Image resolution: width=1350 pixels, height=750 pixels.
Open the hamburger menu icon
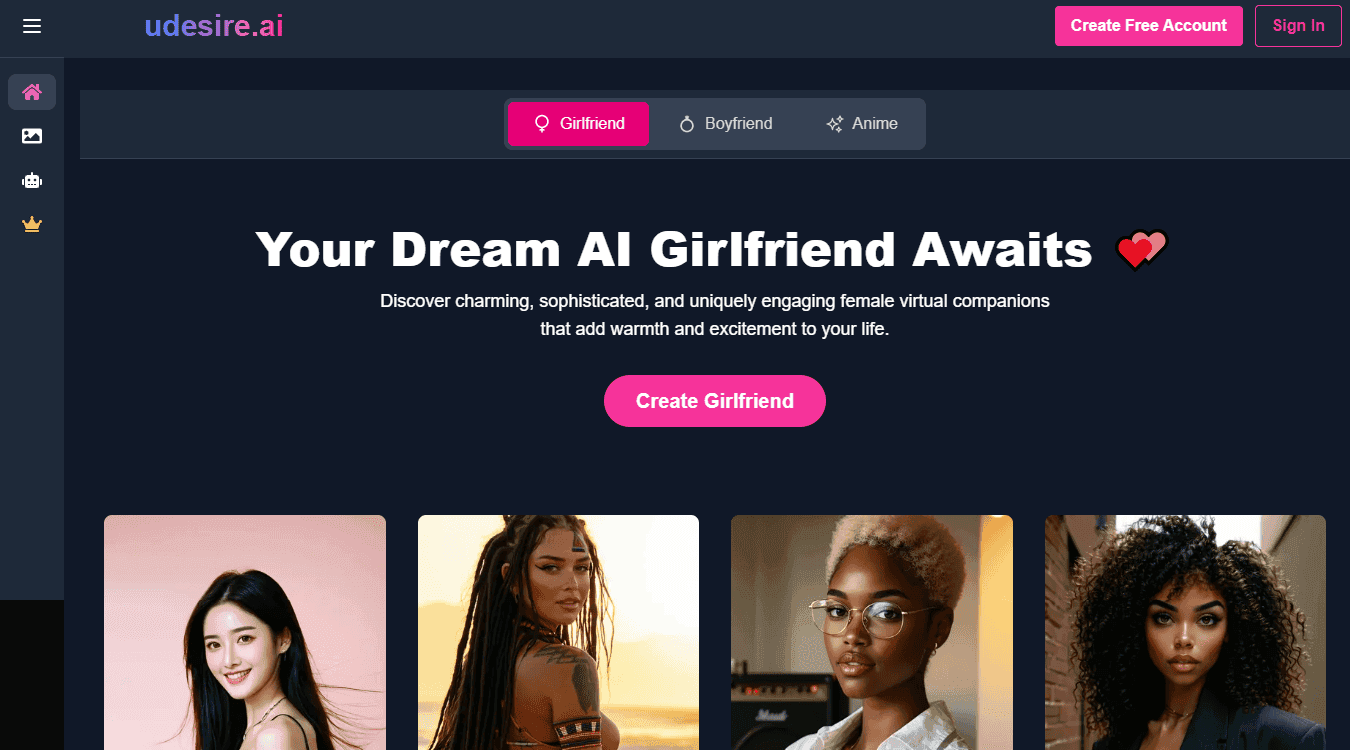32,26
